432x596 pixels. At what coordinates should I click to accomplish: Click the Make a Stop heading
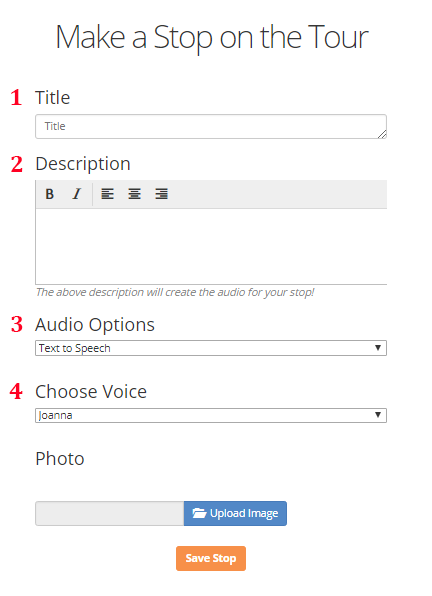(x=212, y=37)
